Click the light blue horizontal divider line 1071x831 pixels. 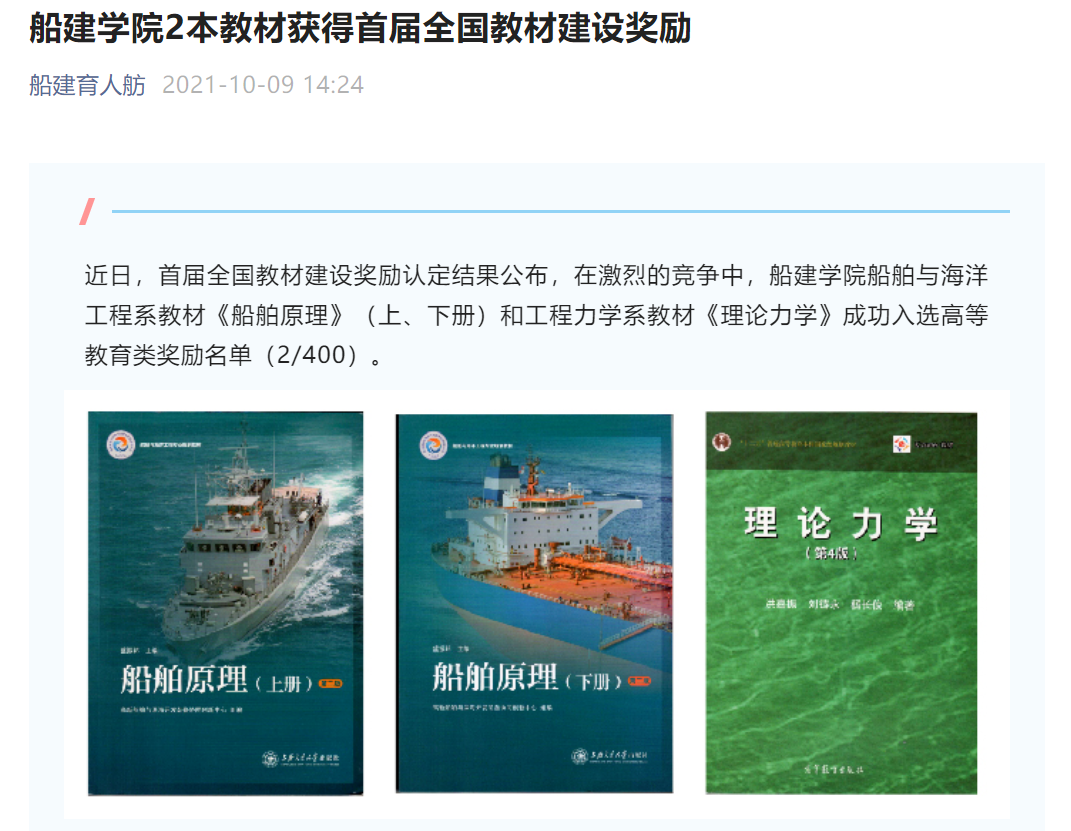(560, 211)
